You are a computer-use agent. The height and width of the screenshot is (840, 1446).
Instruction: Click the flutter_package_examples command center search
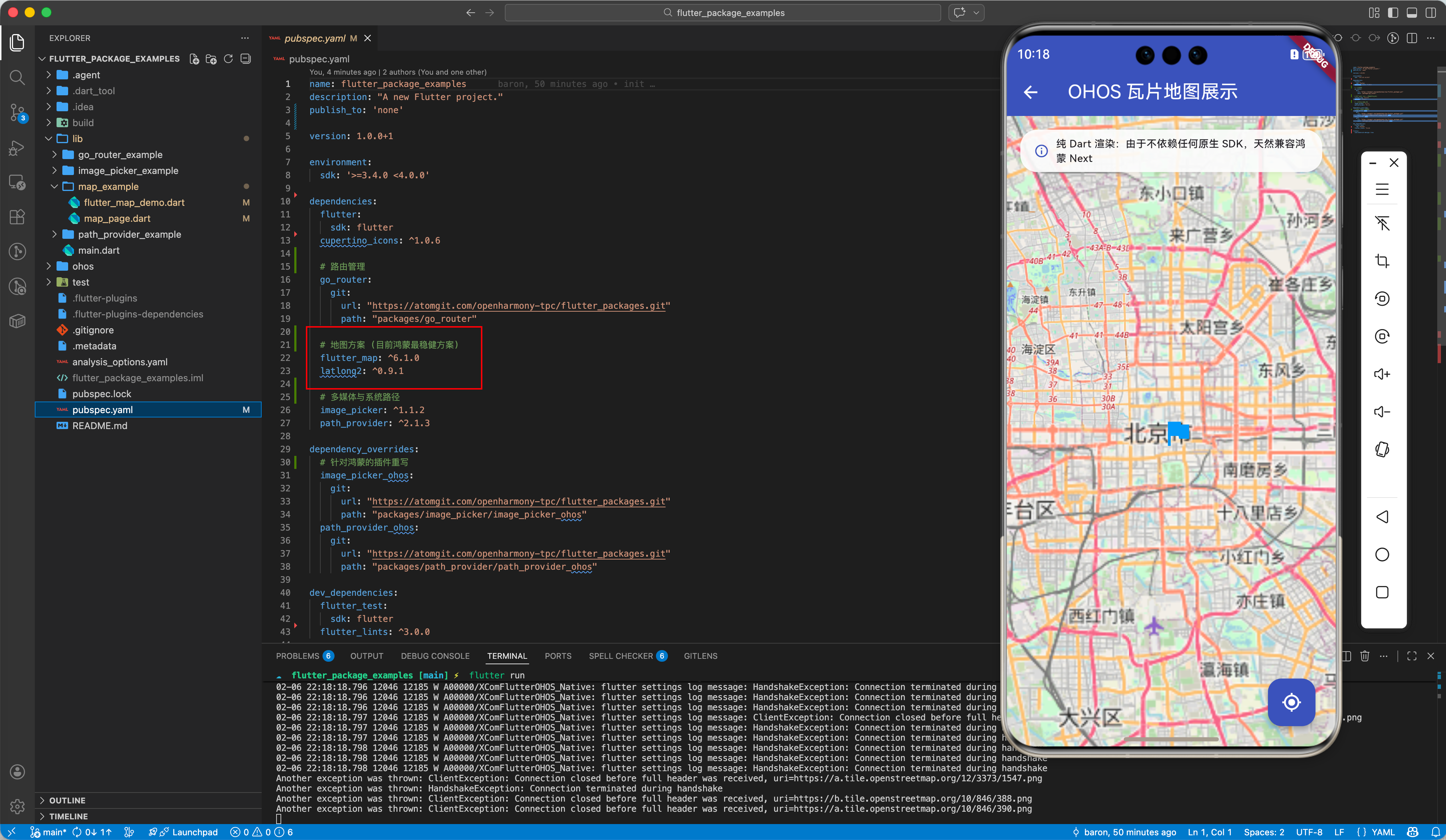click(x=722, y=13)
